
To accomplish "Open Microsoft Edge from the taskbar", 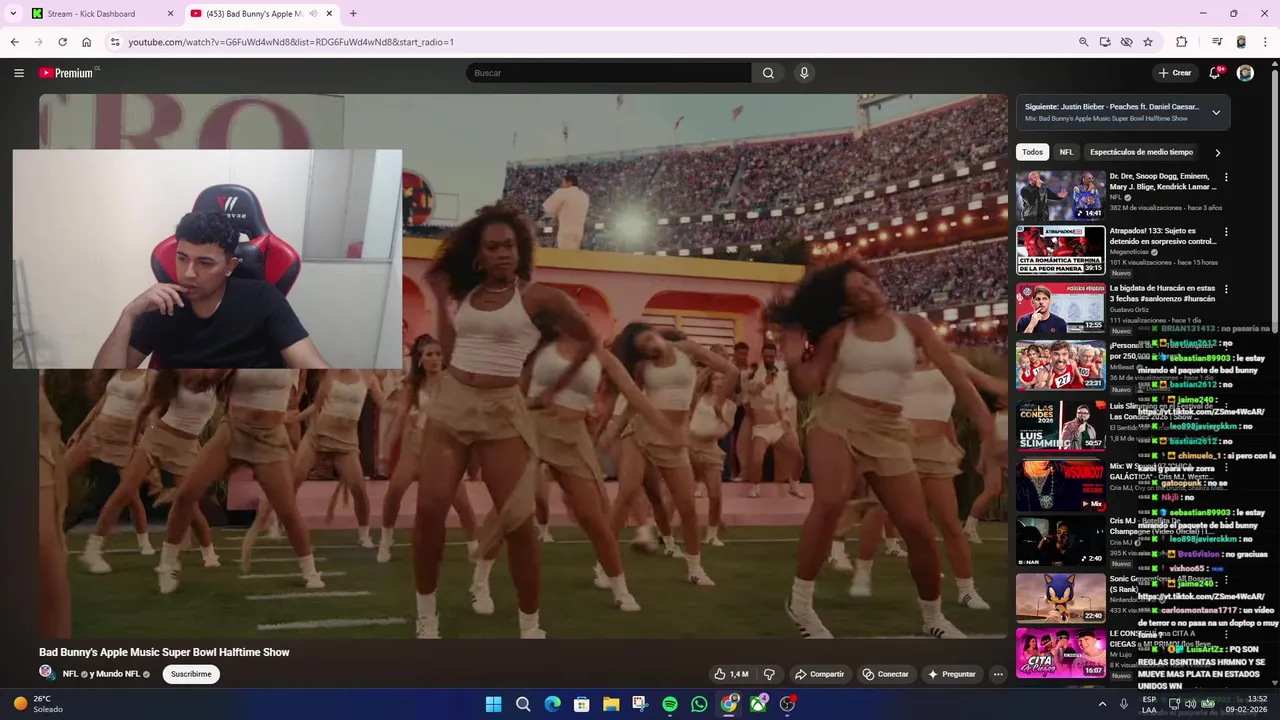I will click(x=552, y=704).
